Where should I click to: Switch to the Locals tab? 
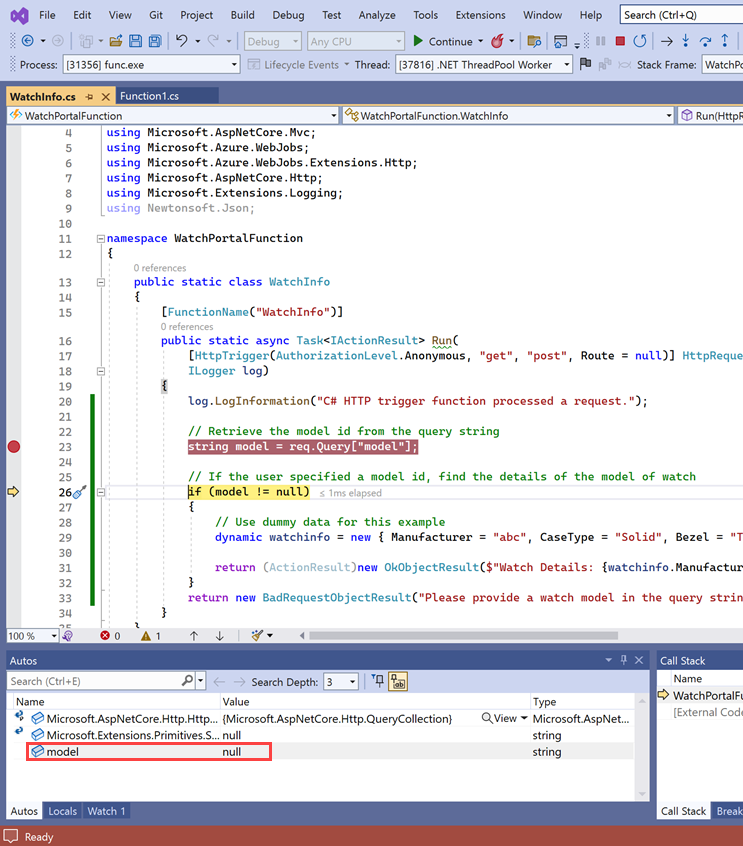63,811
